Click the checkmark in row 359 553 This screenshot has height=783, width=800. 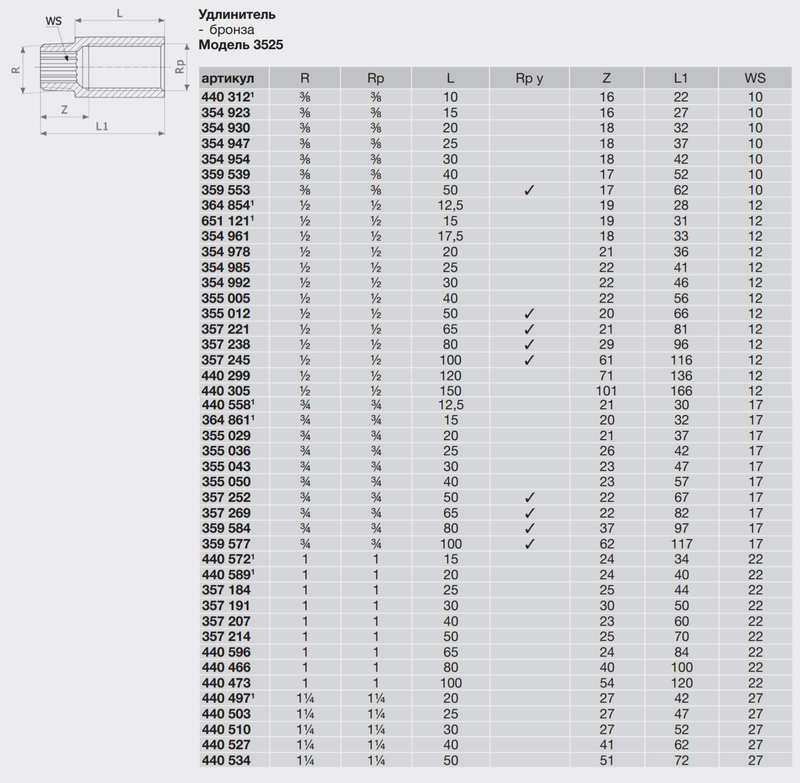(529, 190)
